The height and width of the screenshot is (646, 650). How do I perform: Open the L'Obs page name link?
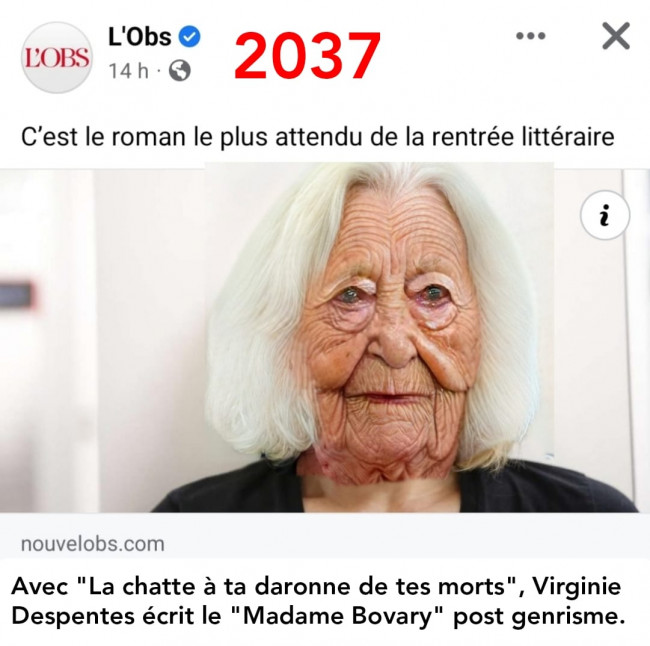[x=140, y=36]
